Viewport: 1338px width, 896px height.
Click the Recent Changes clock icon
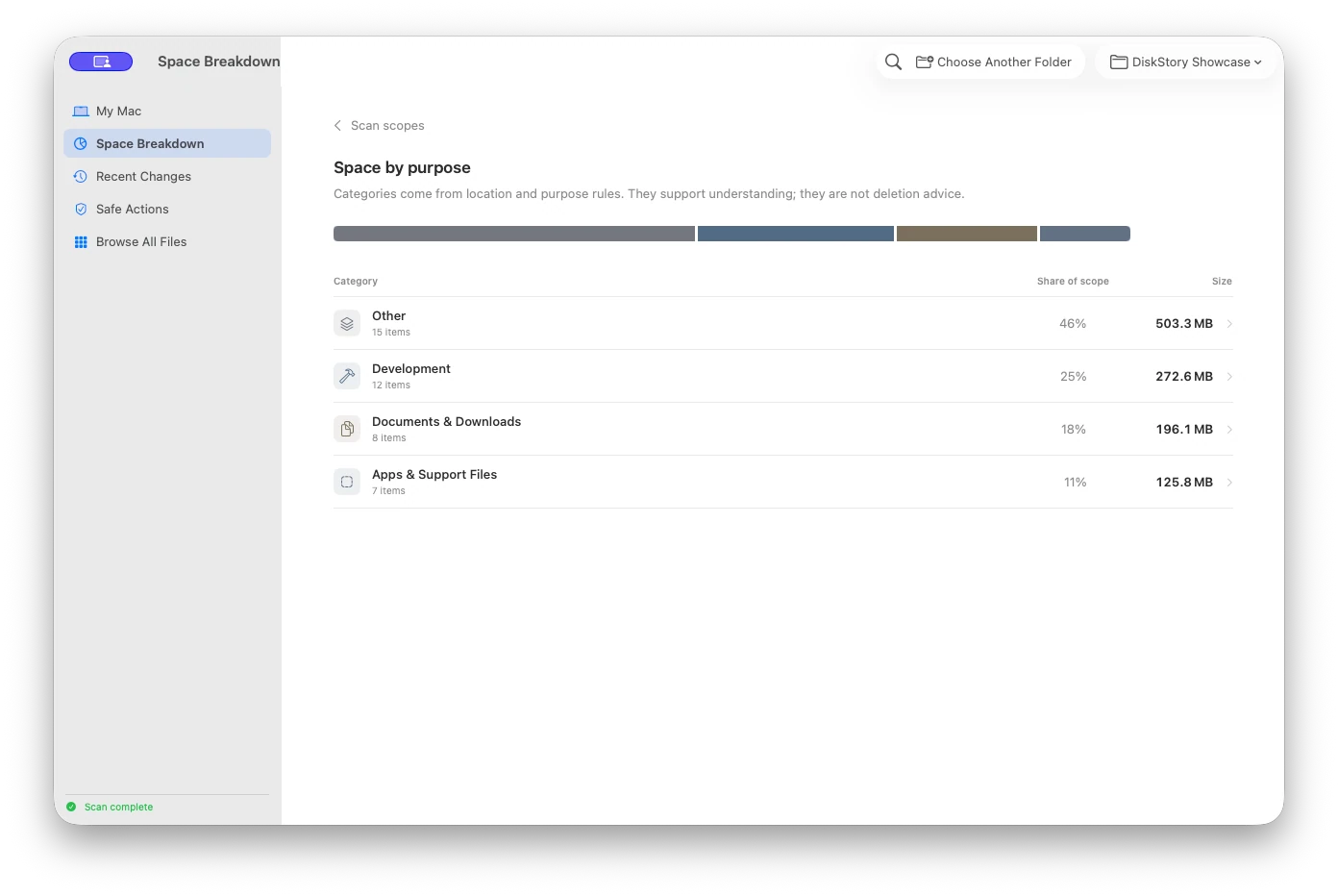click(81, 177)
